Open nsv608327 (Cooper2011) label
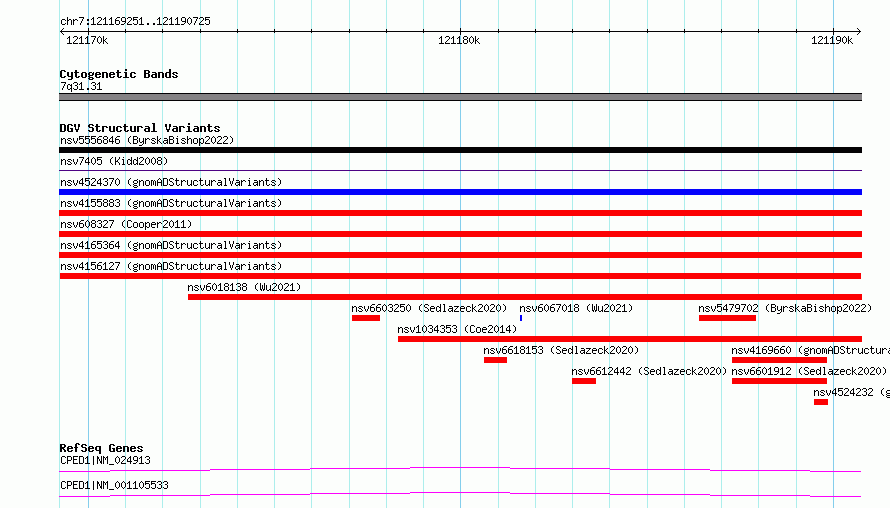 [126, 224]
